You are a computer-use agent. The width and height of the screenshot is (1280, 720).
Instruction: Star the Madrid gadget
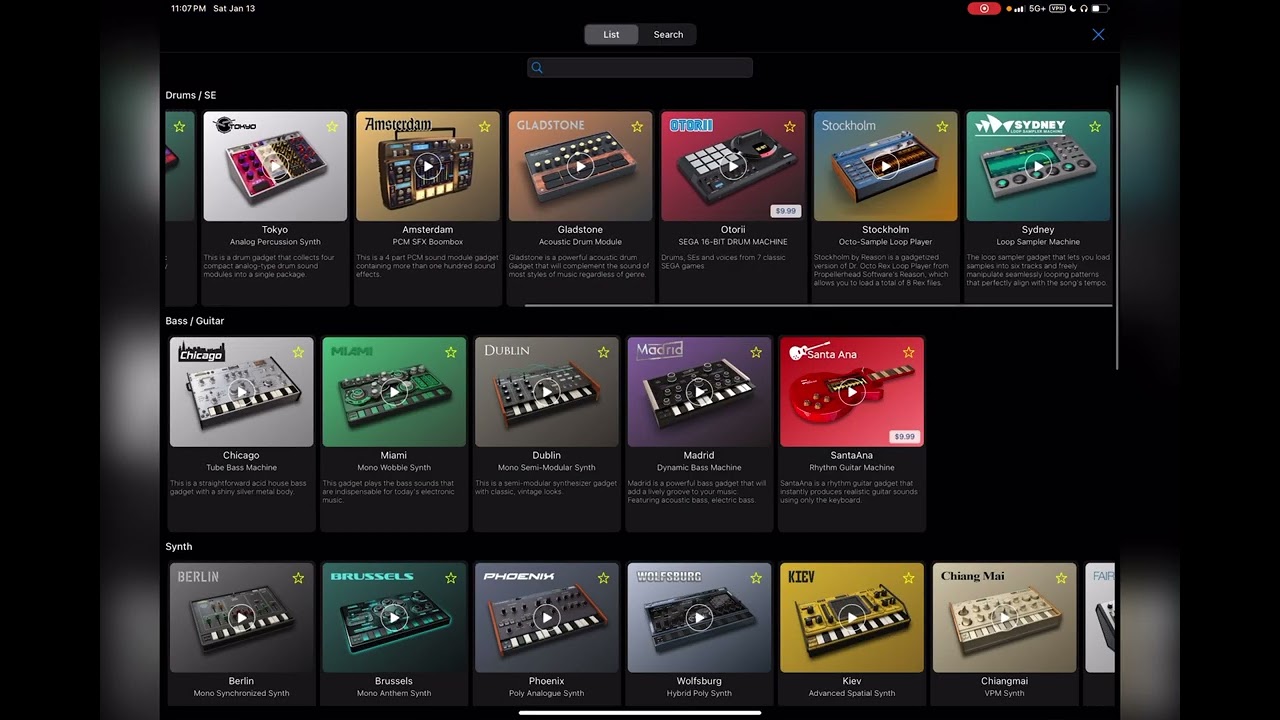coord(756,352)
